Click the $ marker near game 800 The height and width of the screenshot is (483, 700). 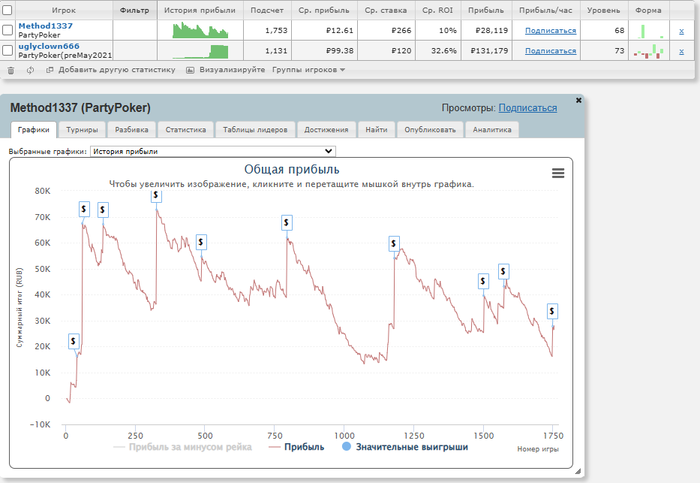(287, 223)
